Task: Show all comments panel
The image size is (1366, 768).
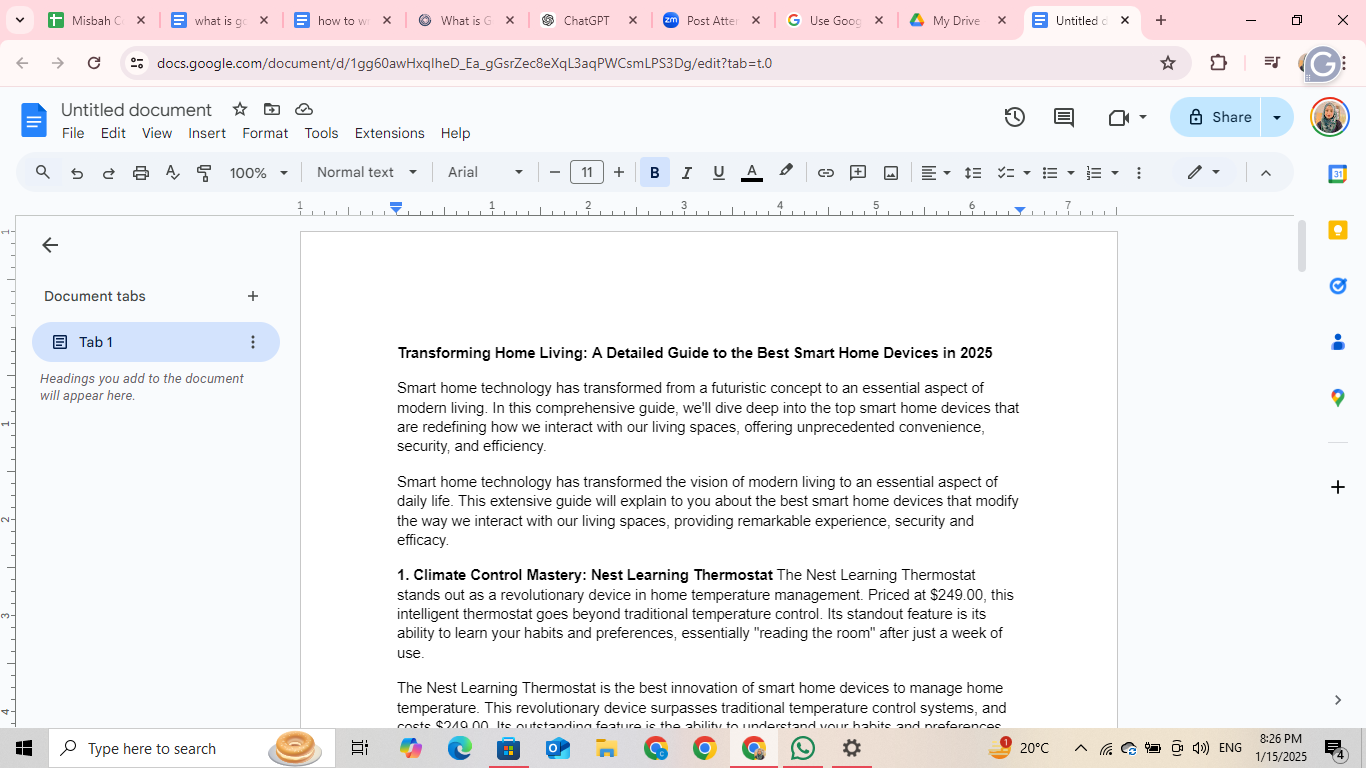Action: tap(1064, 117)
